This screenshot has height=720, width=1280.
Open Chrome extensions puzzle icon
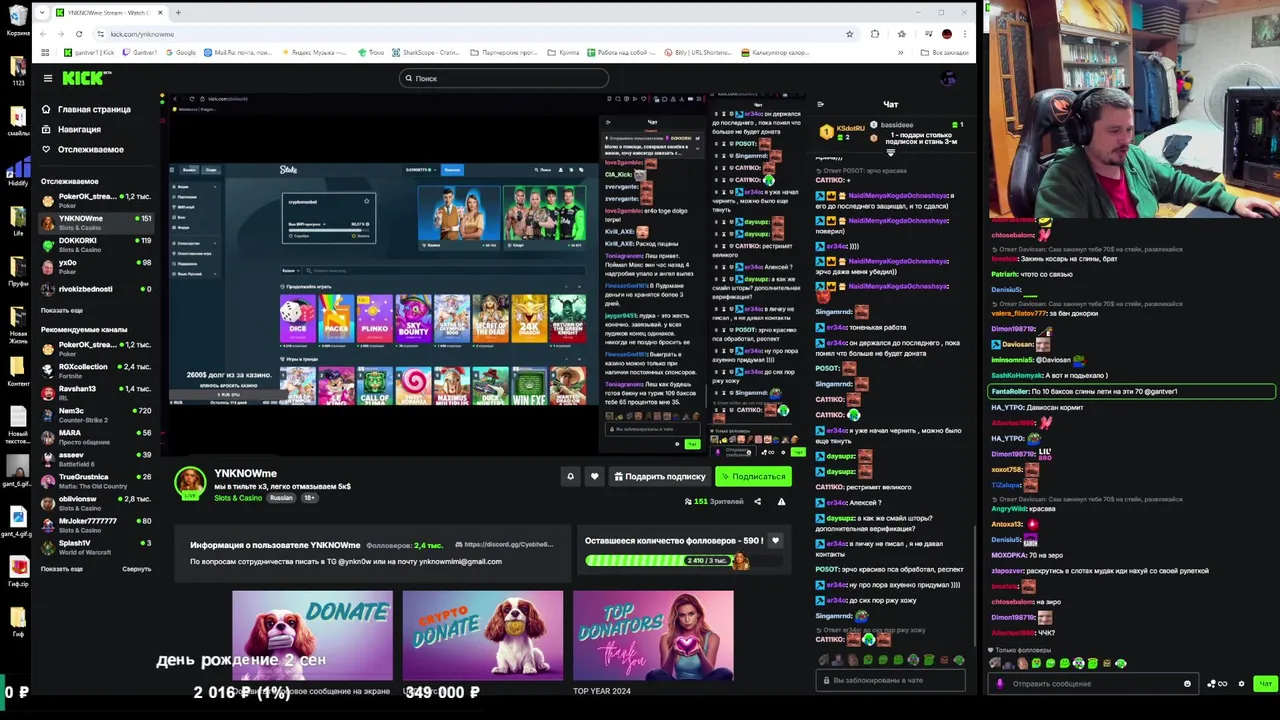(875, 34)
